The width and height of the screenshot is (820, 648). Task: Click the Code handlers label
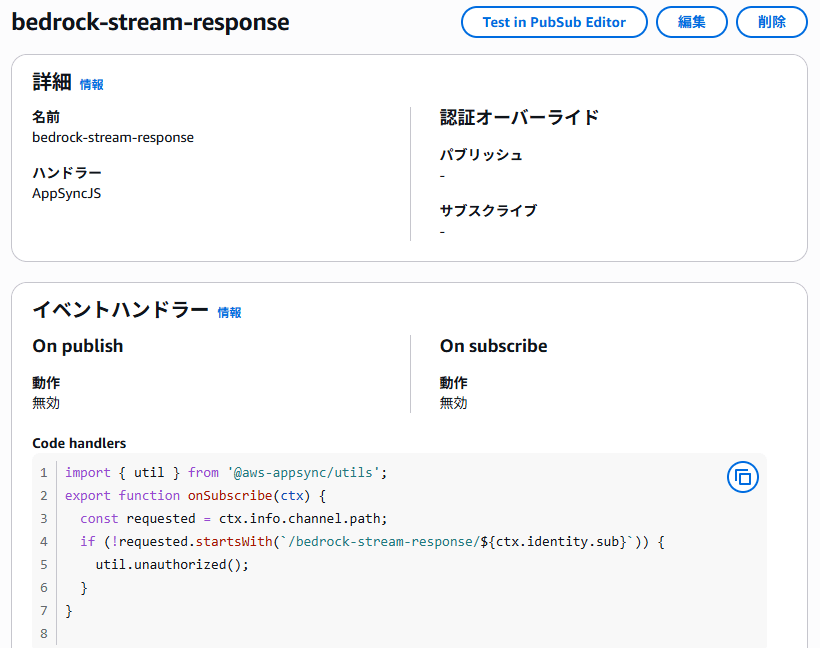[x=79, y=444]
